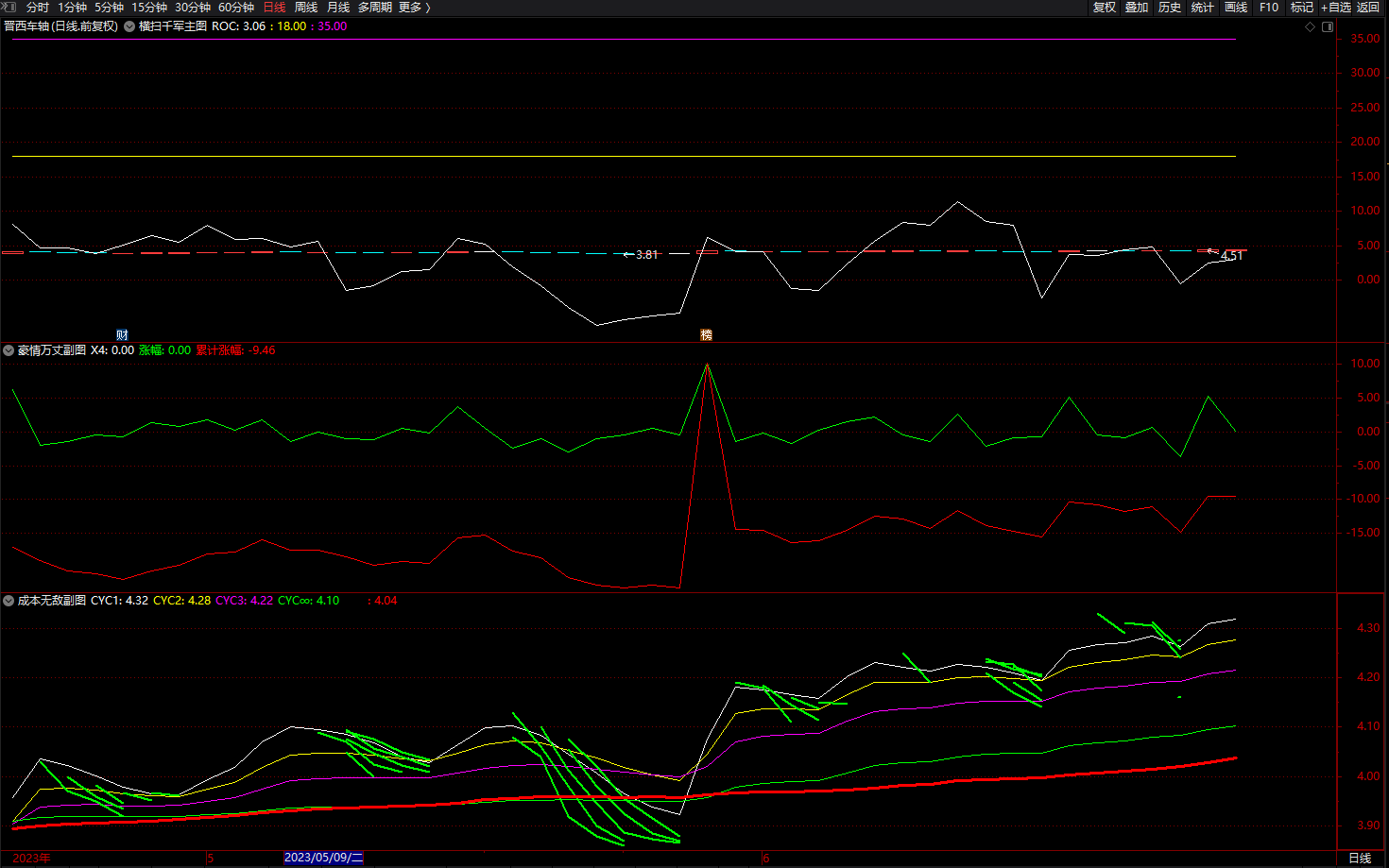Screen dimensions: 1389x868
Task: Toggle the side panel layout icon
Action: [x=1328, y=26]
